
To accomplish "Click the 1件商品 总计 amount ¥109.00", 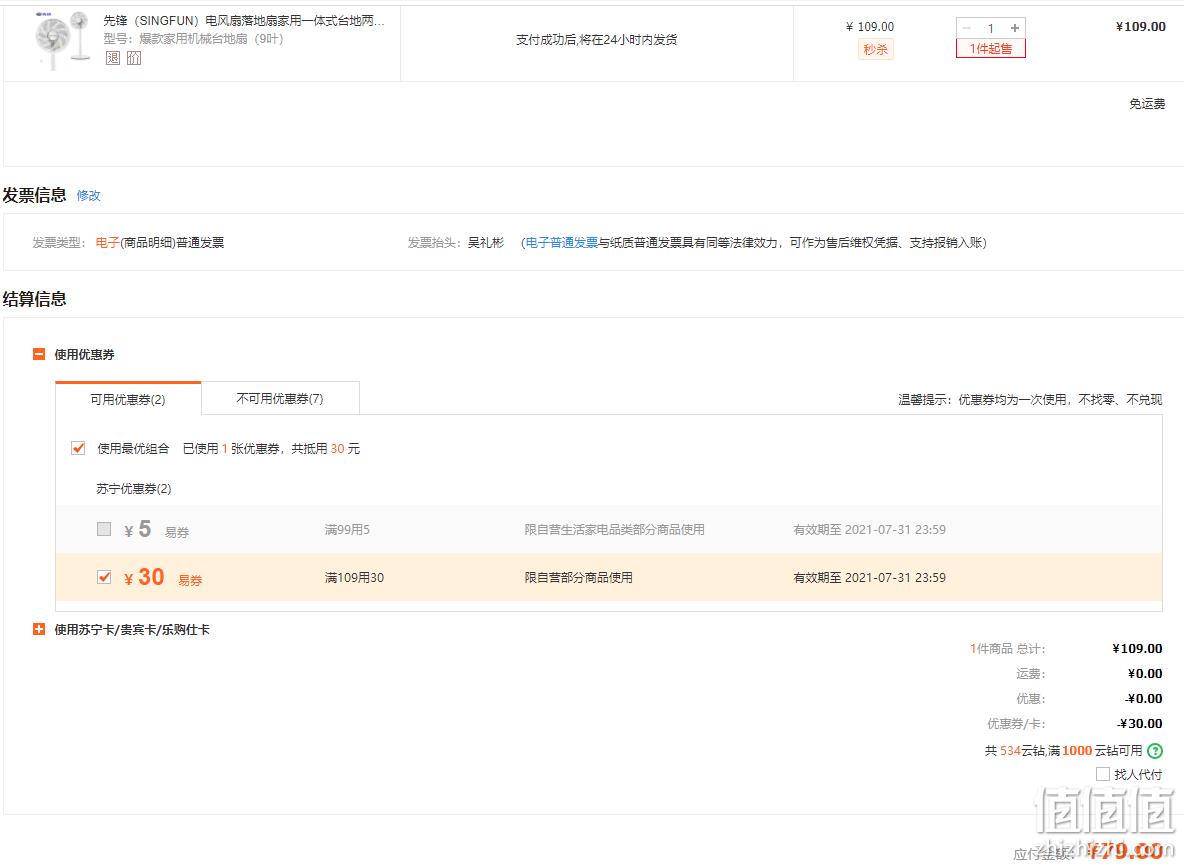I will (x=1137, y=649).
